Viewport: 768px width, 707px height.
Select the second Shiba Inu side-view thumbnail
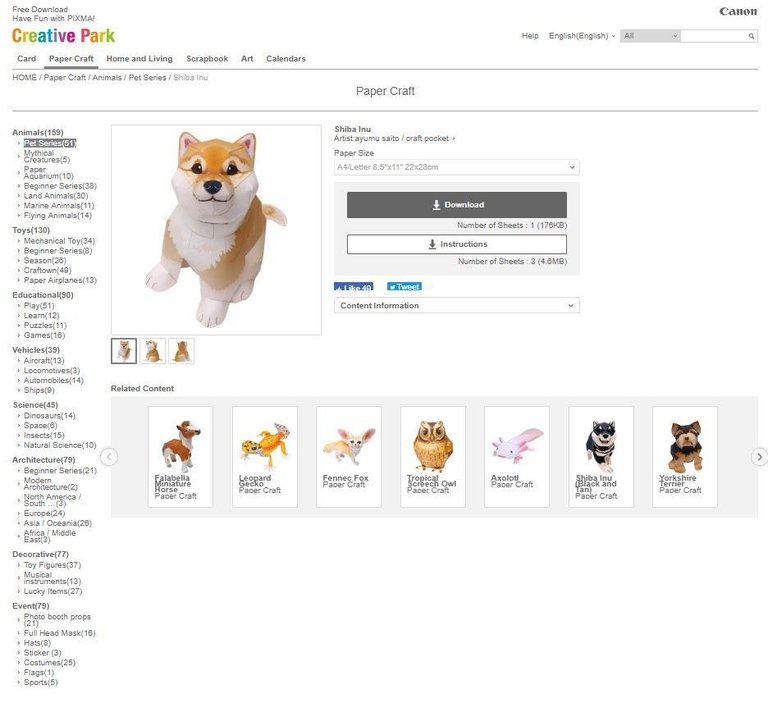pos(153,351)
